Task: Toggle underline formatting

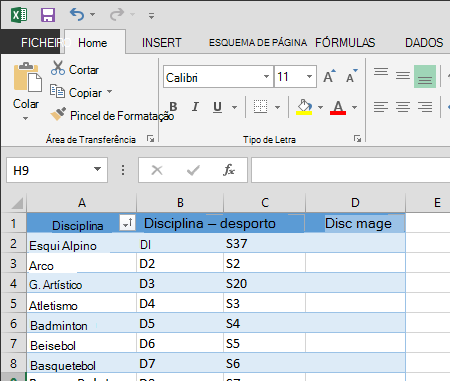Action: point(217,107)
